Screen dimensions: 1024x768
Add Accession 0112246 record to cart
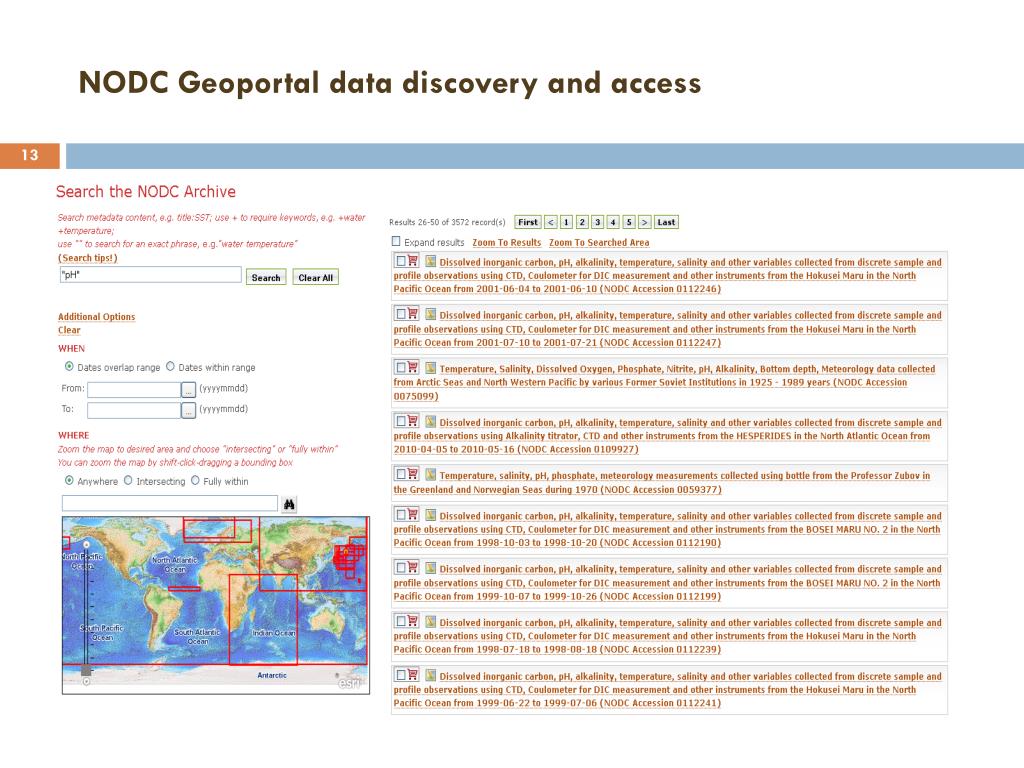(x=413, y=261)
